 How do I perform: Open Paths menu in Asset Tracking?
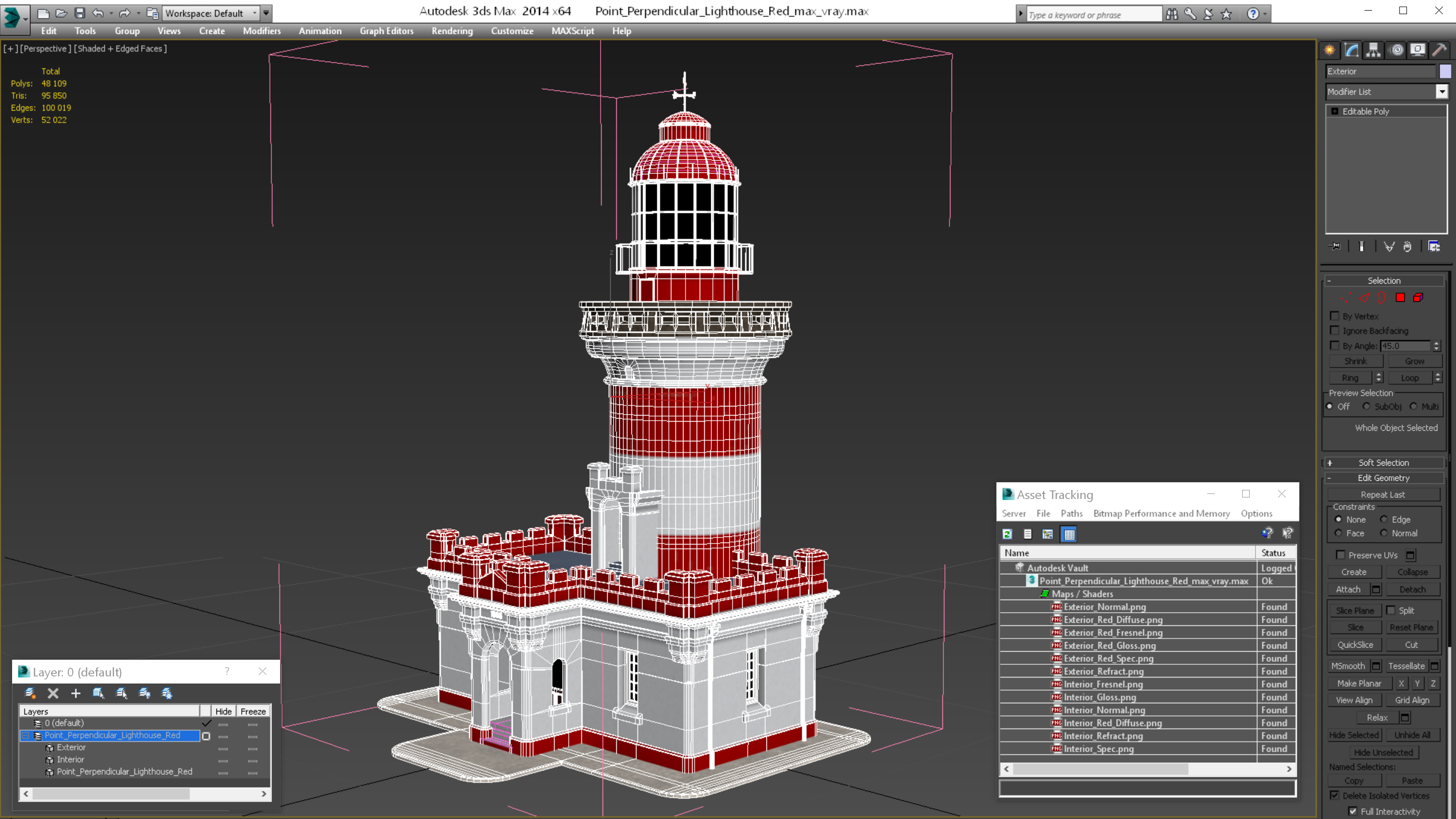(x=1071, y=513)
